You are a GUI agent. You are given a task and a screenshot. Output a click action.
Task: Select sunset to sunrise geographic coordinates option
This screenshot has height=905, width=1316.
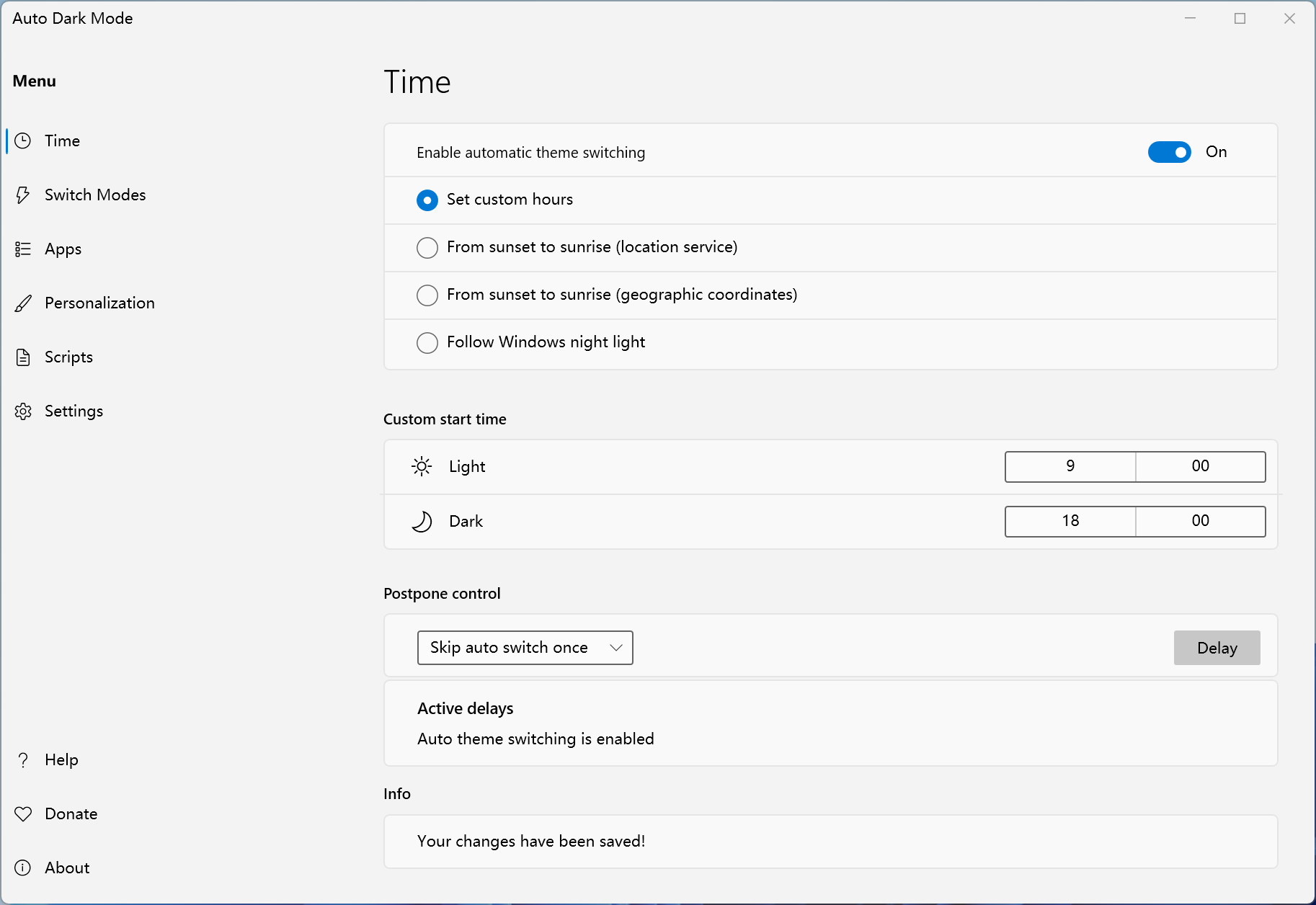427,295
